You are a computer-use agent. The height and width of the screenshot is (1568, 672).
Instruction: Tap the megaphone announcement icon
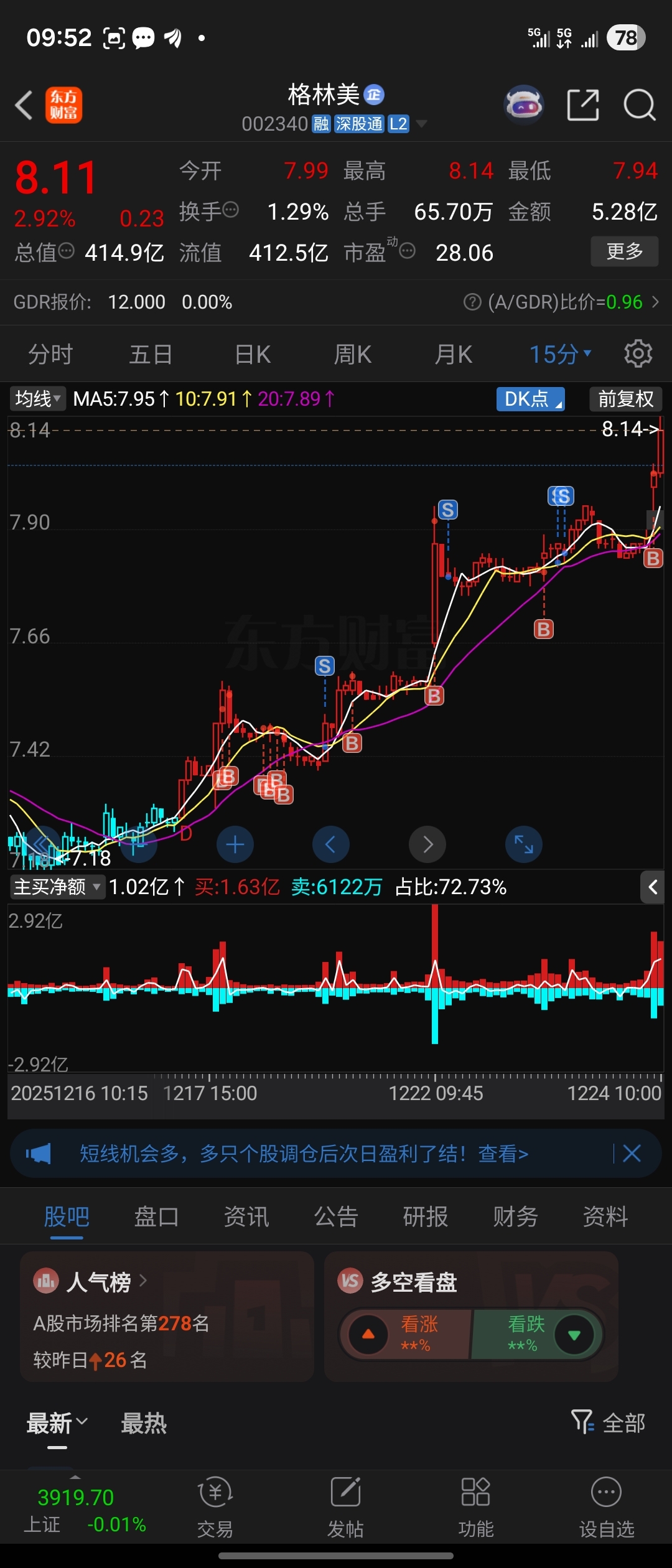click(39, 1154)
